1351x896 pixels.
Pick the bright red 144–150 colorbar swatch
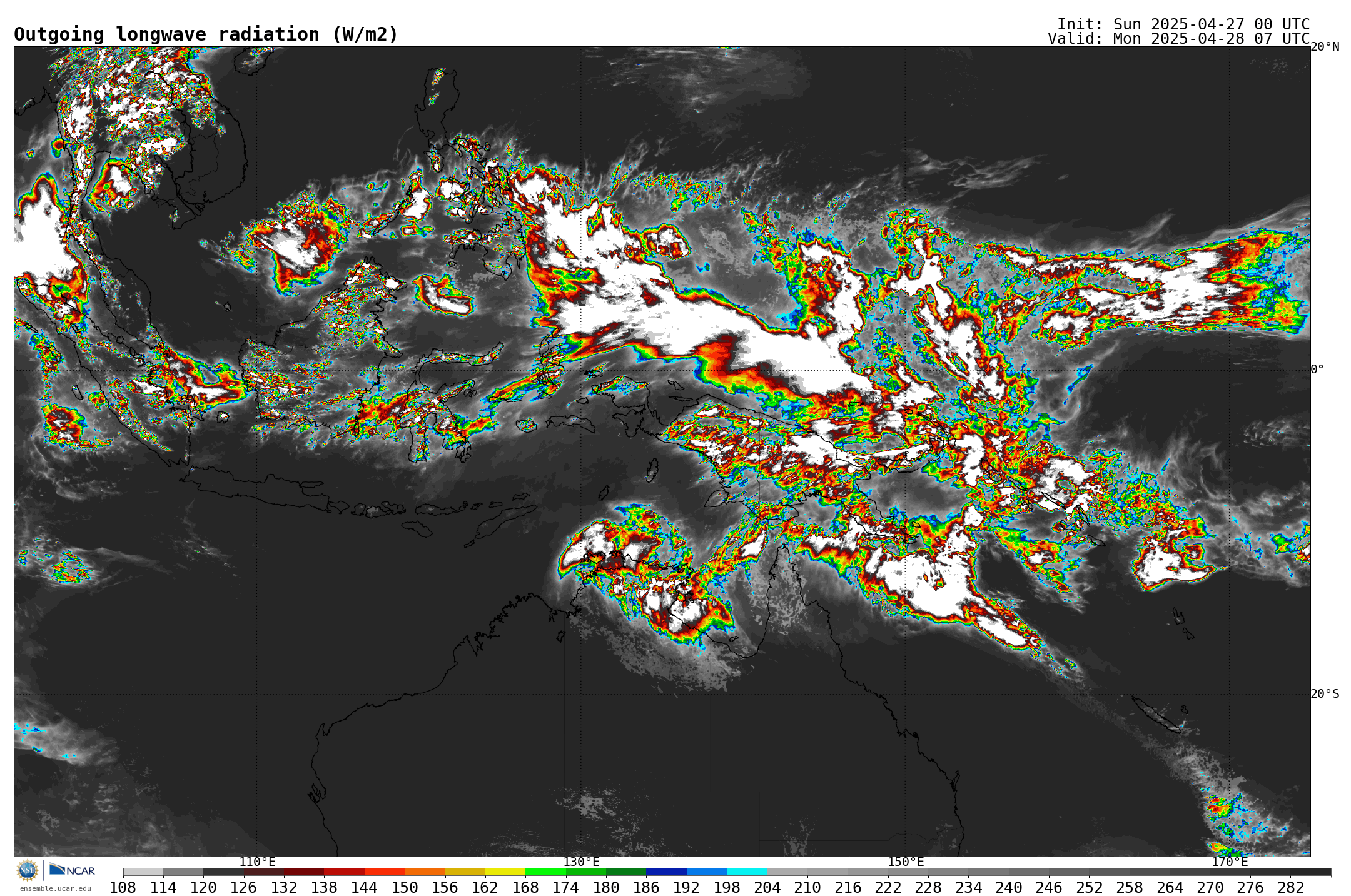(x=385, y=872)
